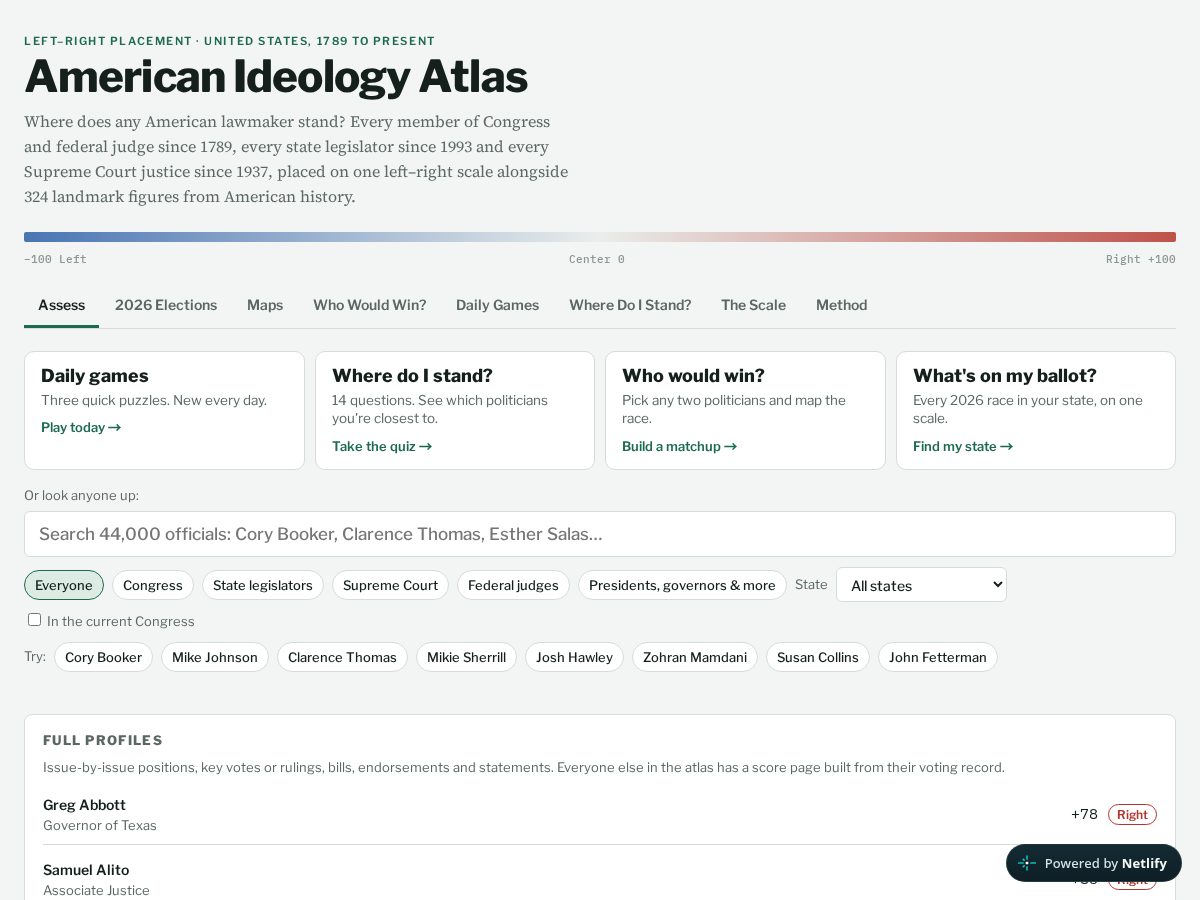The height and width of the screenshot is (900, 1200).
Task: Open the All states dropdown
Action: coord(921,585)
